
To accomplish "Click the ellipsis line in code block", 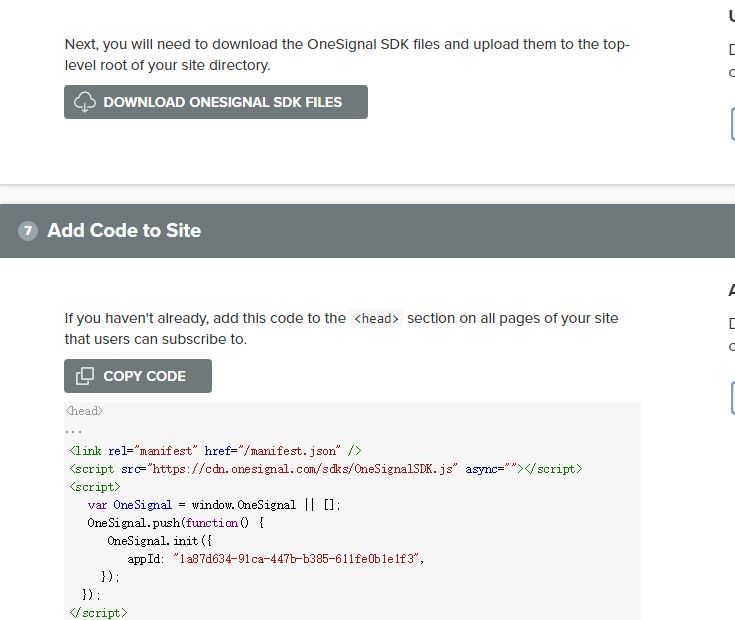I will (x=75, y=430).
